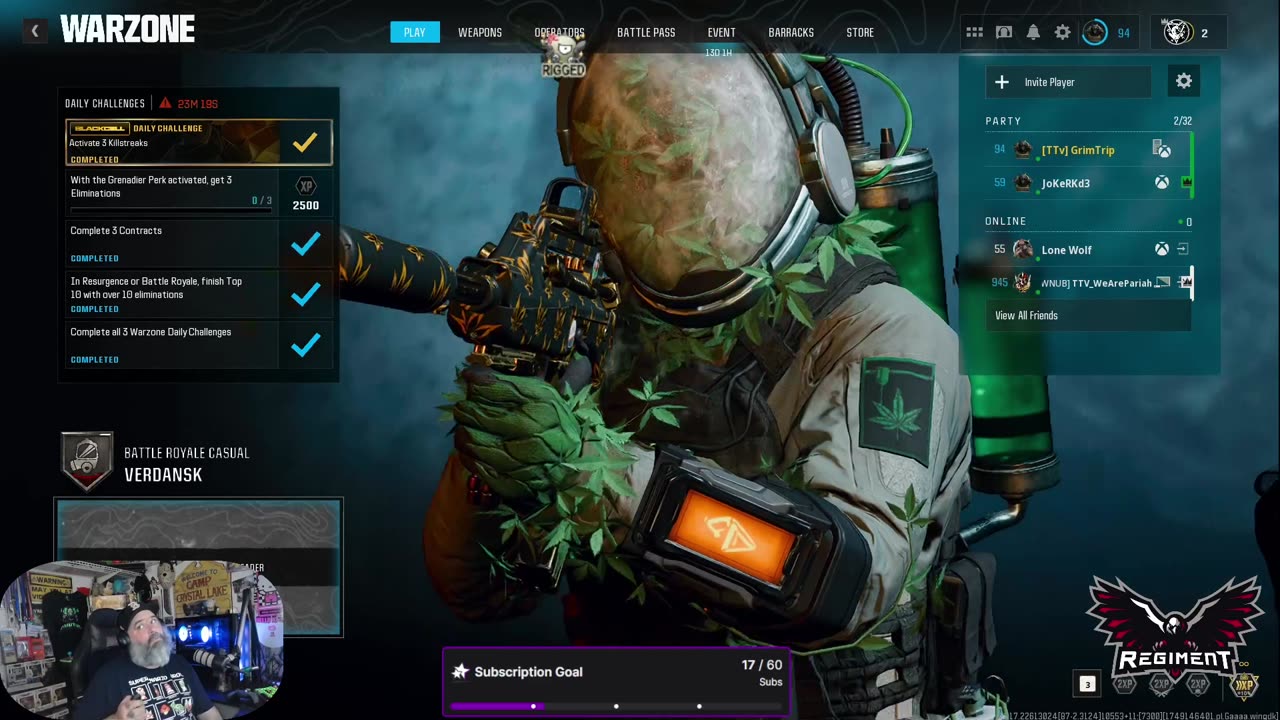
Task: Select the third 2XP token icon
Action: click(1197, 685)
